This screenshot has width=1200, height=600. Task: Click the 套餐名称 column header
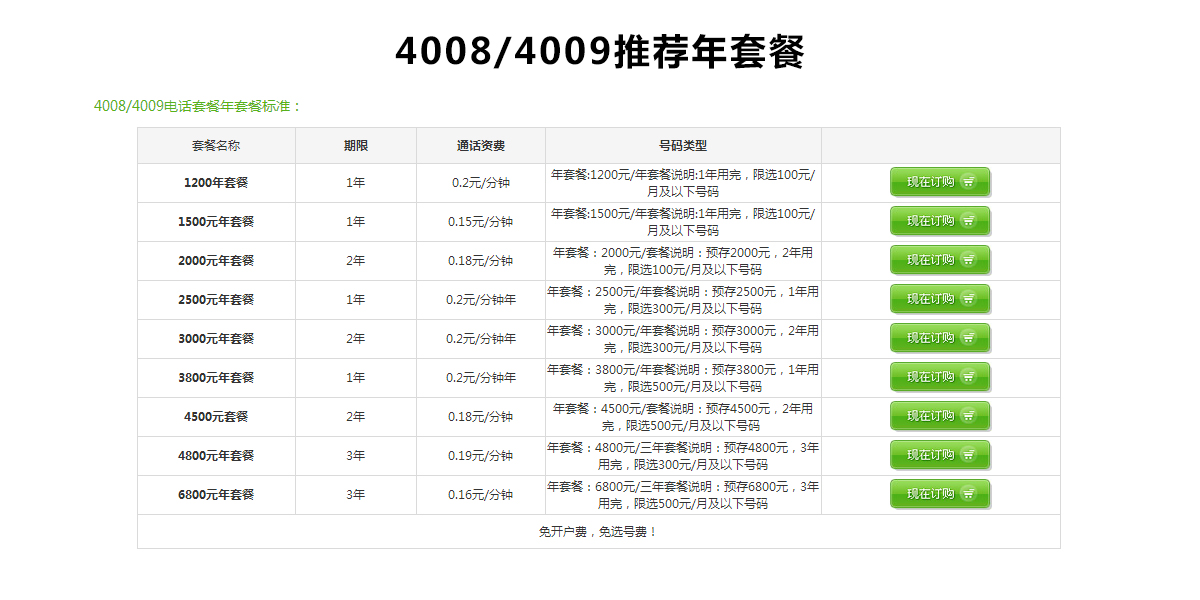tap(216, 146)
